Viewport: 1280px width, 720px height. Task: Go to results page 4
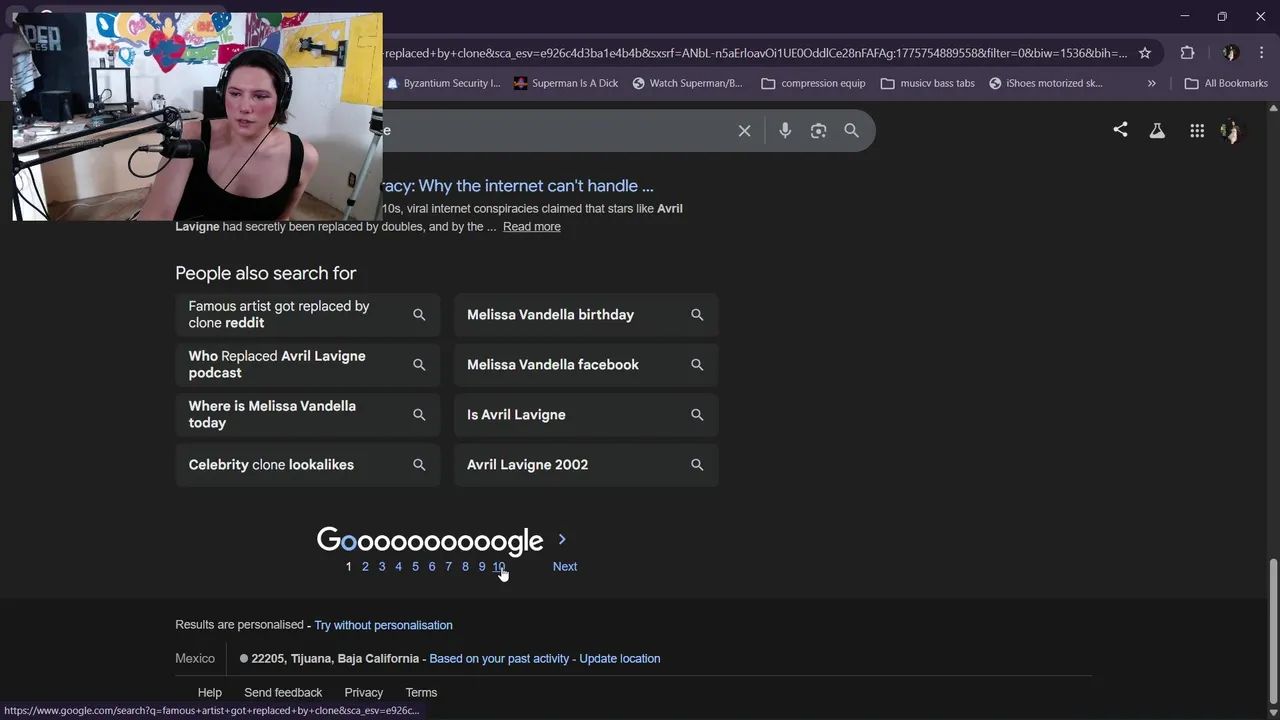click(x=398, y=567)
